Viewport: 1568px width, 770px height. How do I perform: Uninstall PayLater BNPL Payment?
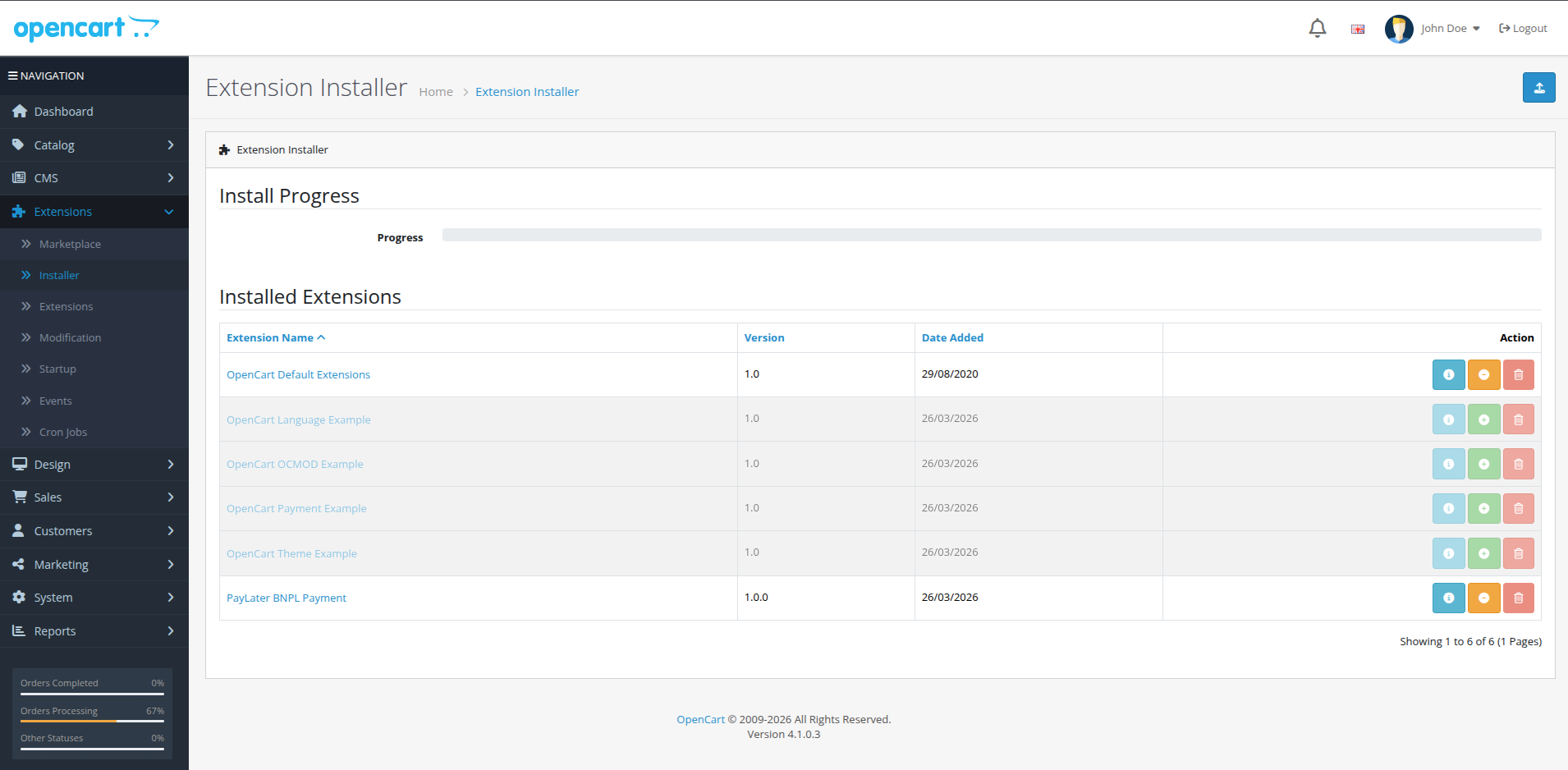pos(1484,598)
